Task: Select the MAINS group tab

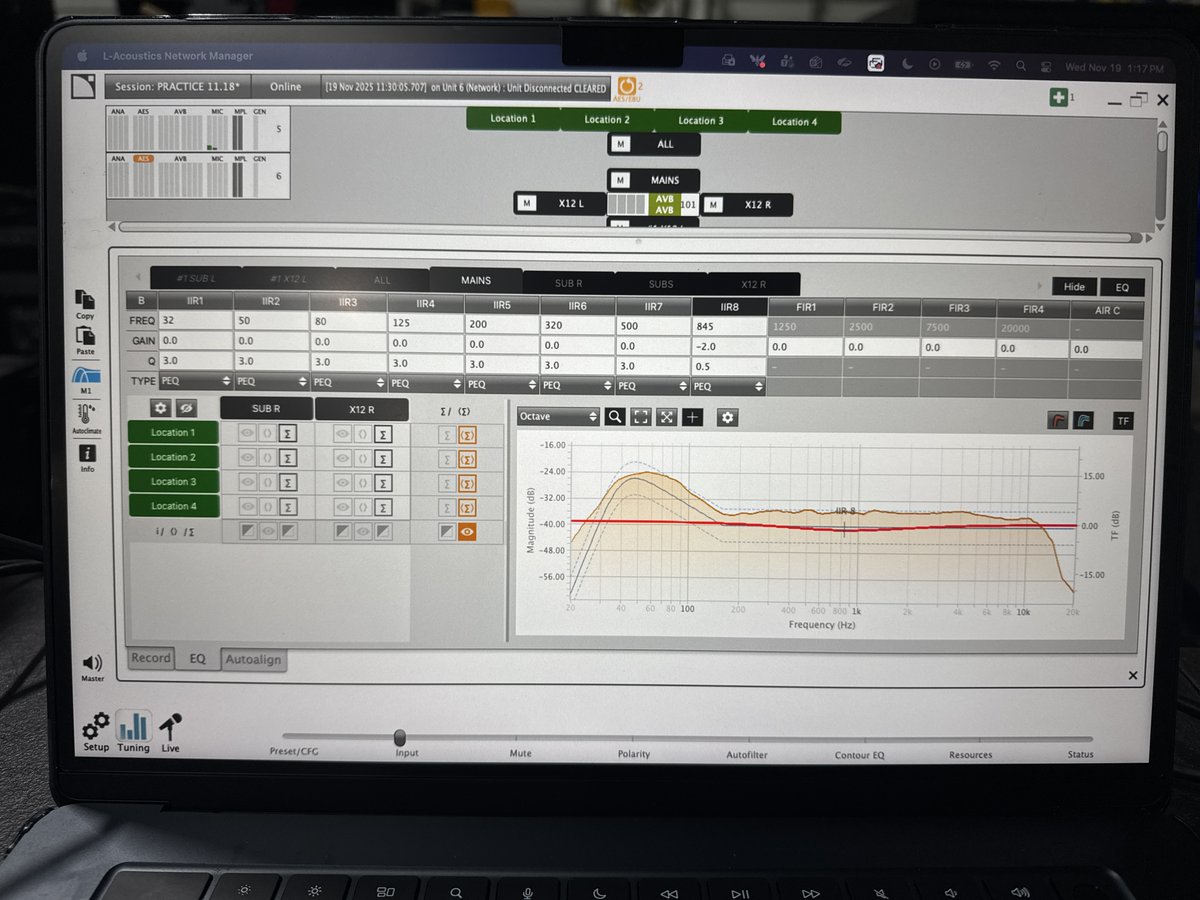Action: [475, 281]
